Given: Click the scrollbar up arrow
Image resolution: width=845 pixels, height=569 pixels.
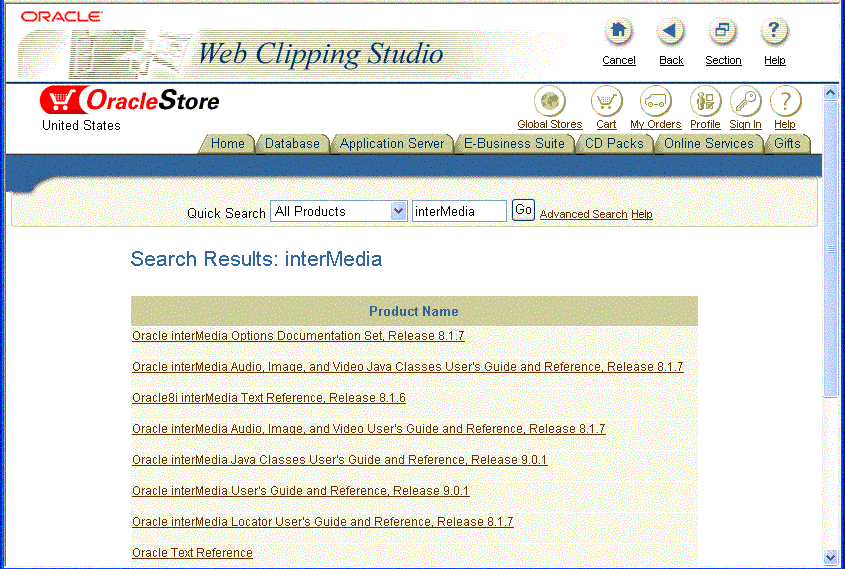Looking at the screenshot, I should tap(830, 92).
